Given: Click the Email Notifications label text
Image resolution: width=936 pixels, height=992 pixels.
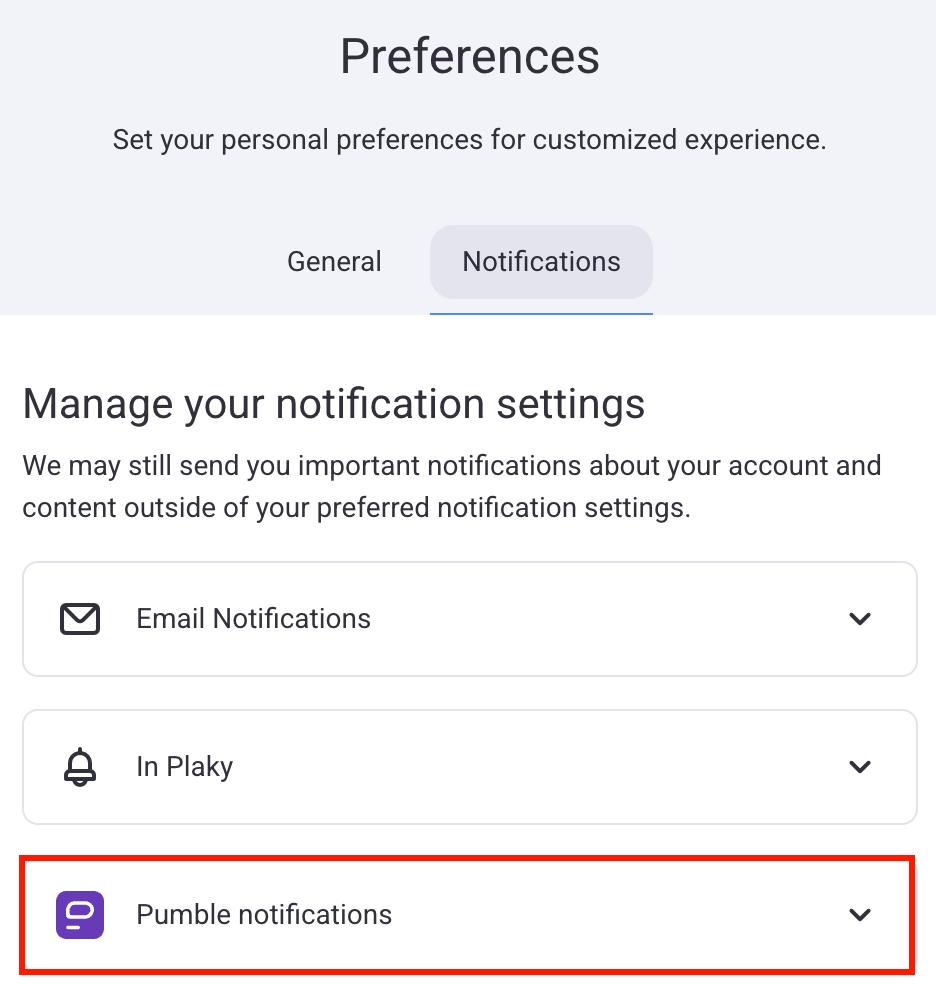Looking at the screenshot, I should pos(253,619).
